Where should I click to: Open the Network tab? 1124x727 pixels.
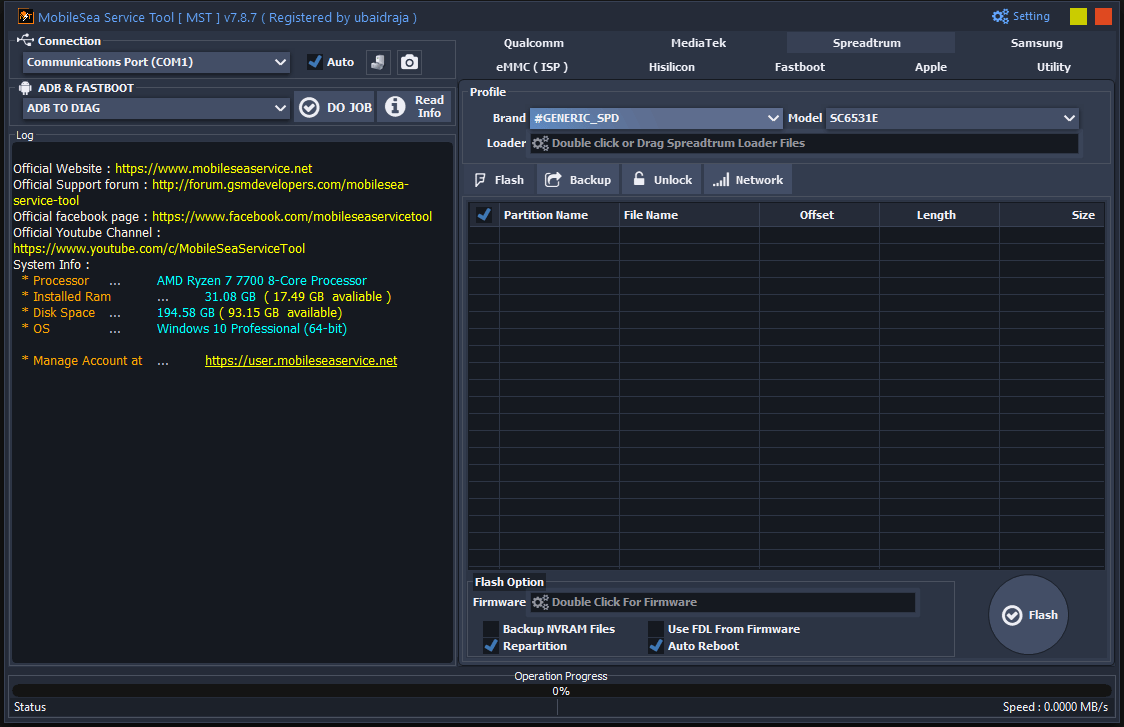(x=747, y=179)
